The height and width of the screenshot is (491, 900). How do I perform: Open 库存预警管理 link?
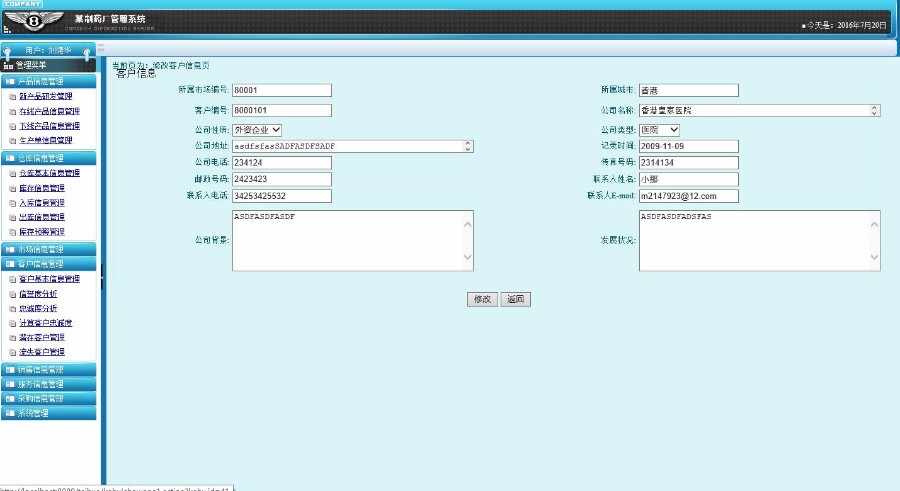42,233
